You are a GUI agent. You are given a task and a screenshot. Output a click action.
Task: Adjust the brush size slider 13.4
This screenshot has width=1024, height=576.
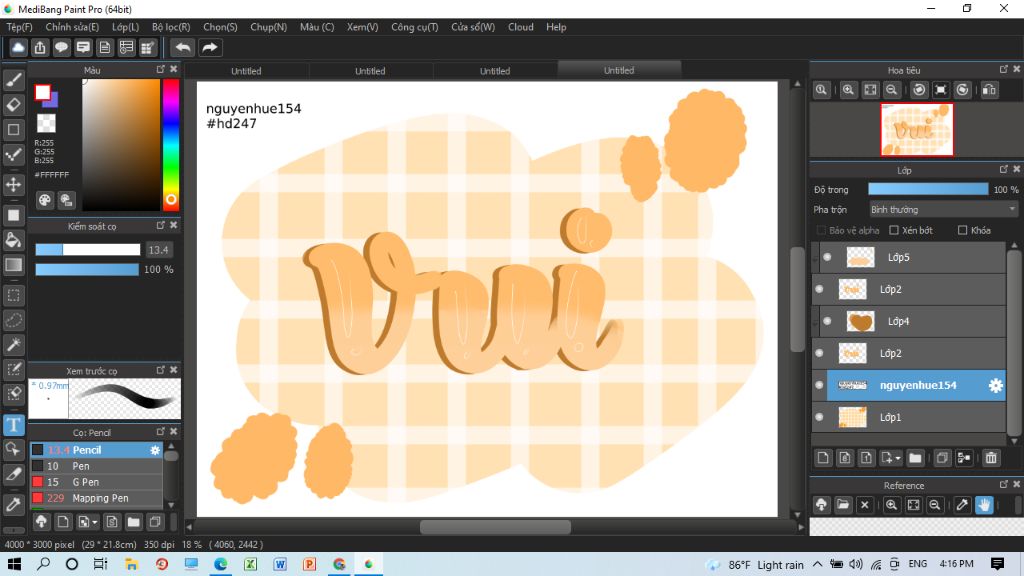(x=88, y=249)
